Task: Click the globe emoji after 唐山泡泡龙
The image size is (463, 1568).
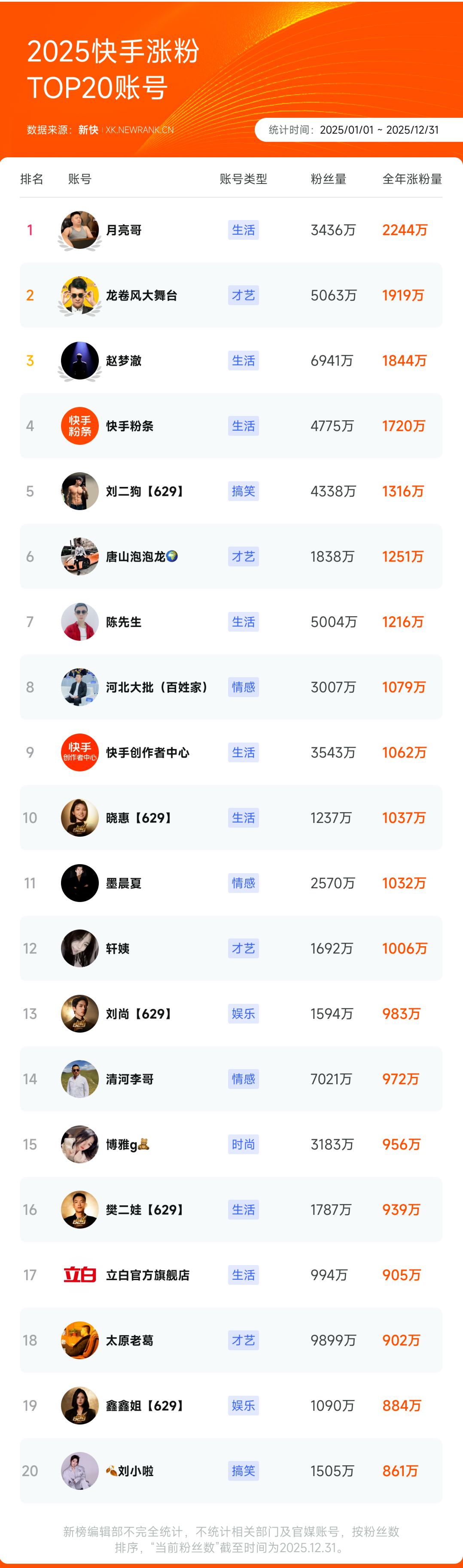Action: pyautogui.click(x=171, y=556)
